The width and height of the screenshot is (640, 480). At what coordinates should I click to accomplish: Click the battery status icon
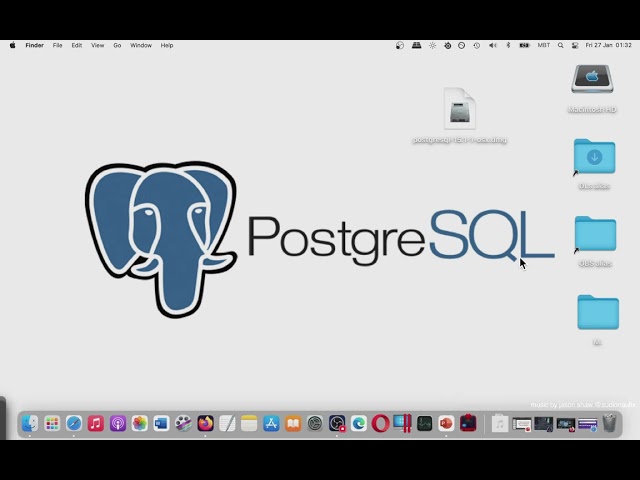tap(524, 45)
